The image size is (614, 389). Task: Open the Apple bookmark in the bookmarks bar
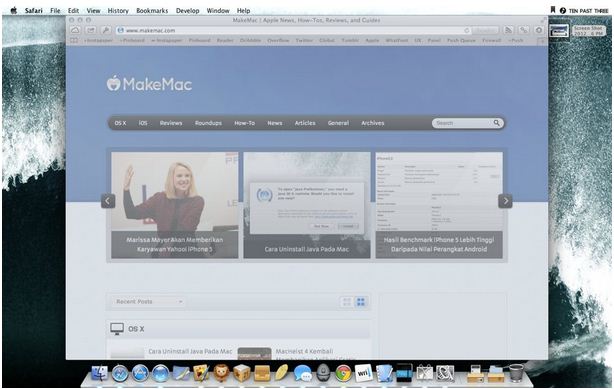[372, 40]
